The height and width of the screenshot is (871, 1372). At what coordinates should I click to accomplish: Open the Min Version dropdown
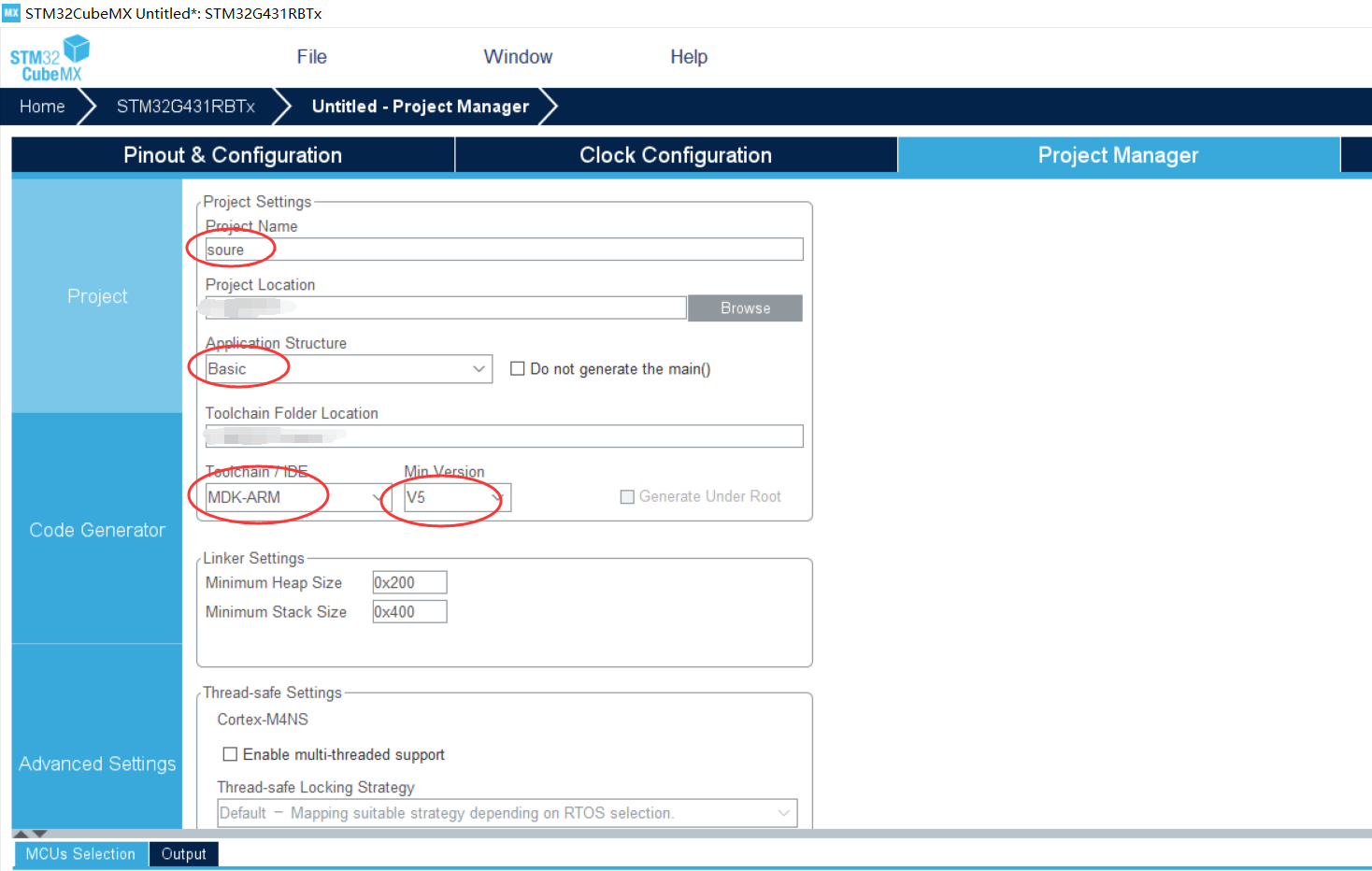pos(457,497)
